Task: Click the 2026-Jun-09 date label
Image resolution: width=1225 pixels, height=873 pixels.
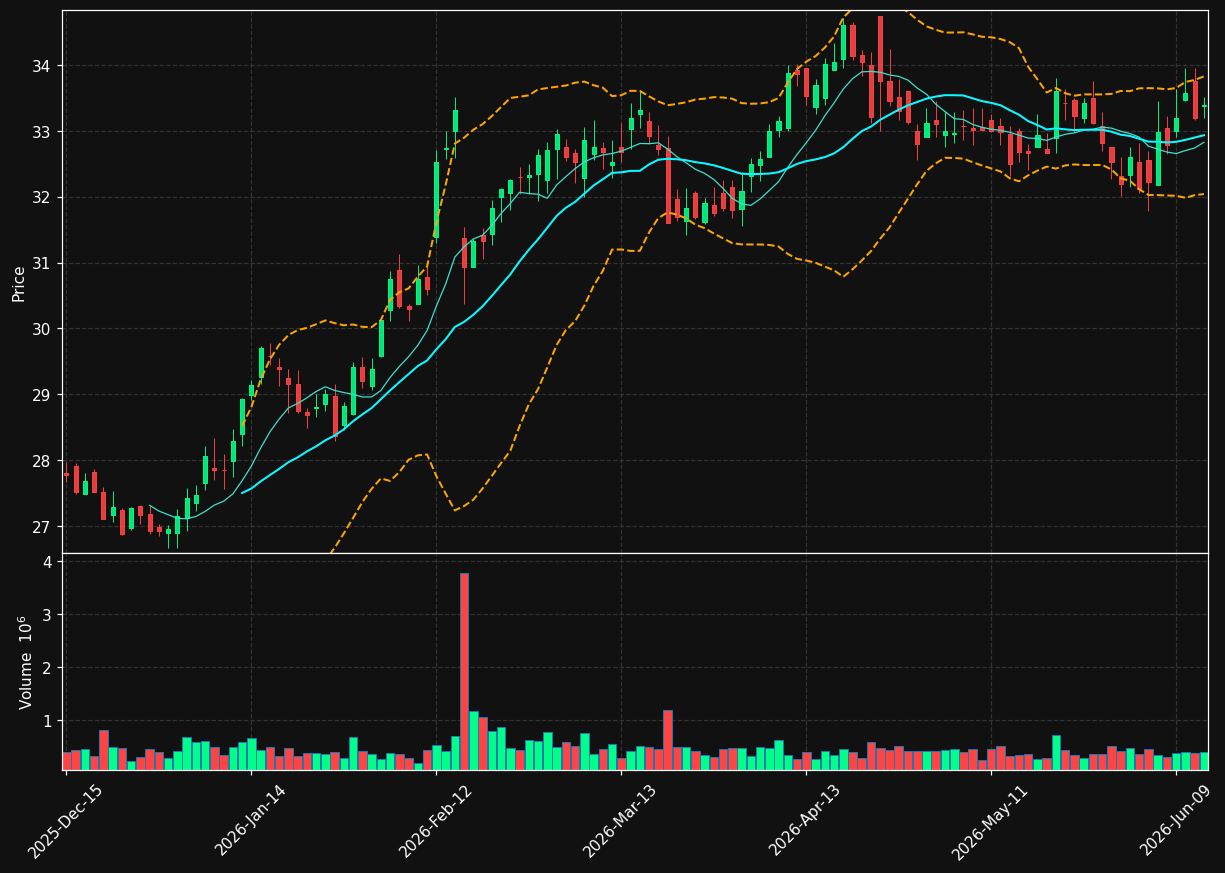Action: pos(1176,821)
